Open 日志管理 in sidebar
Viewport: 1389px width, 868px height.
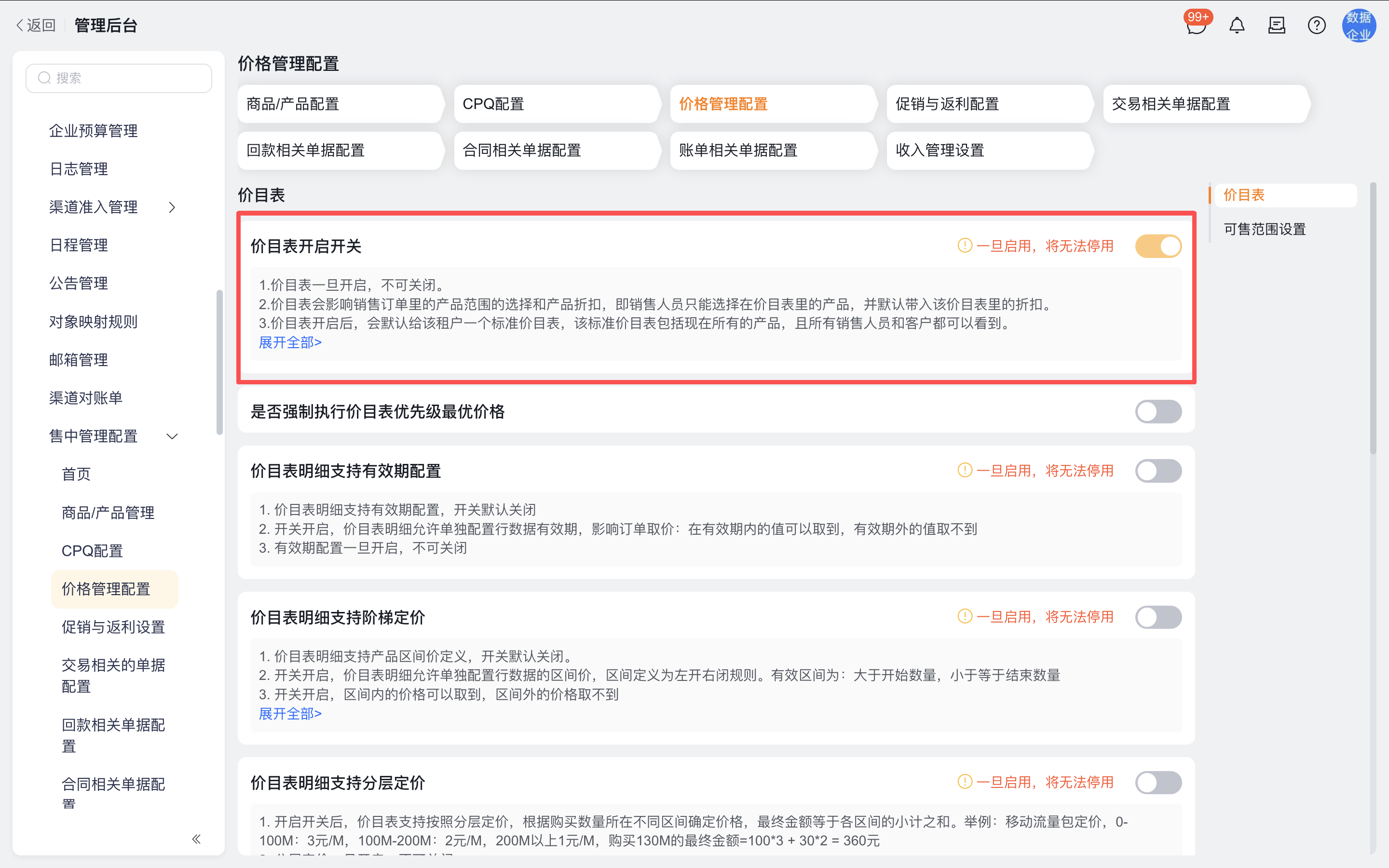(79, 169)
